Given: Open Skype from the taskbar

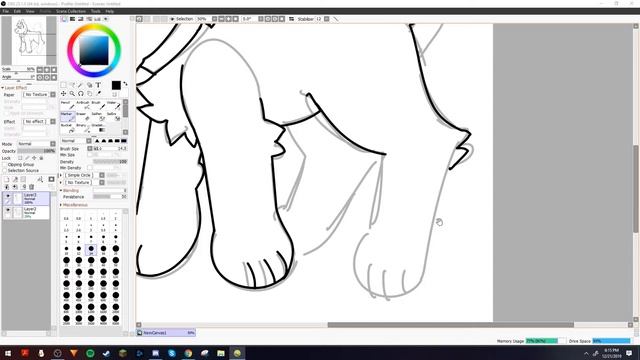Looking at the screenshot, I should pos(172,353).
